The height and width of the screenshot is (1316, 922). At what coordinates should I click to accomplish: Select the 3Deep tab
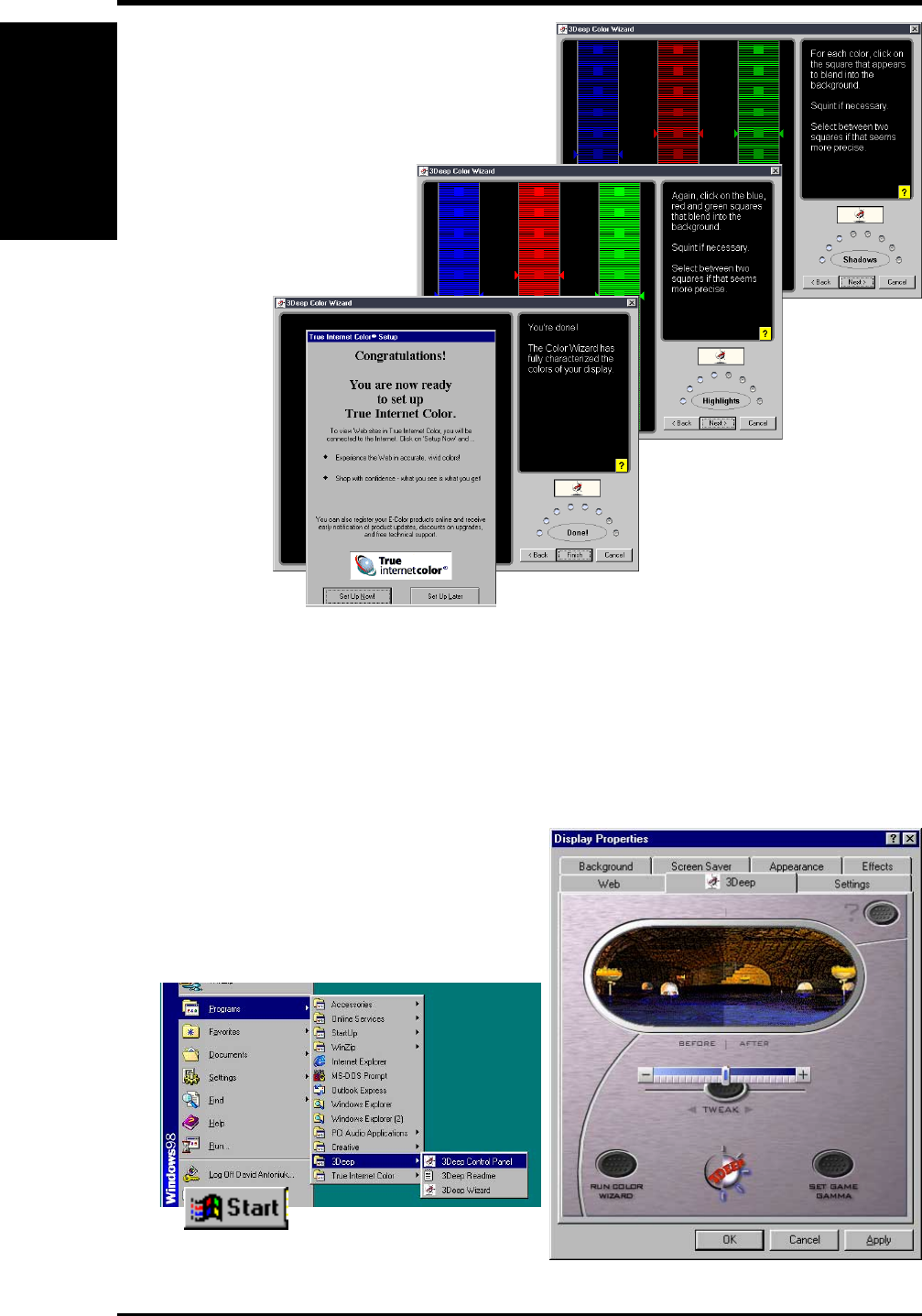point(731,882)
